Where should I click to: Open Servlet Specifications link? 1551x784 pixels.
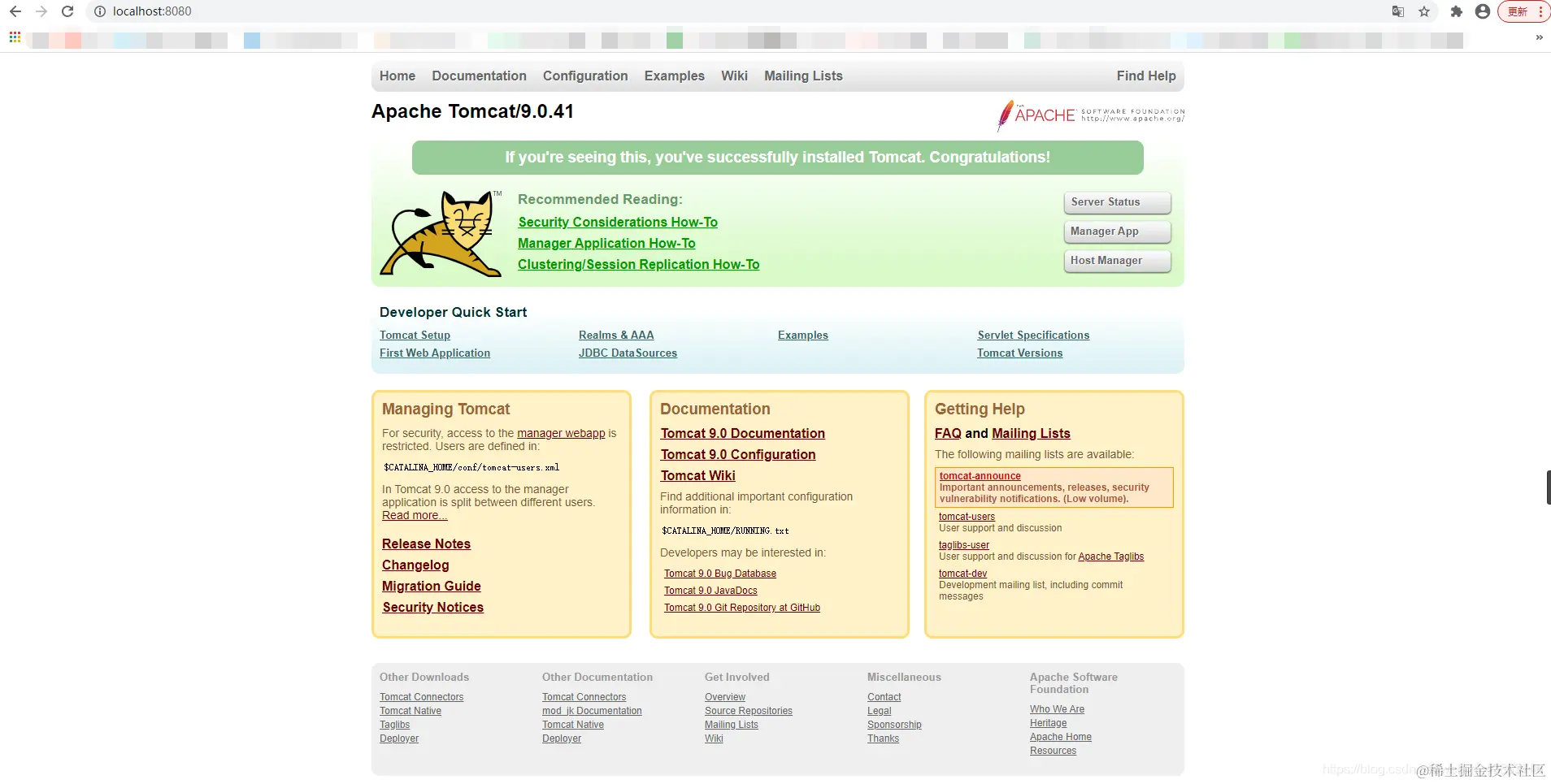coord(1033,335)
